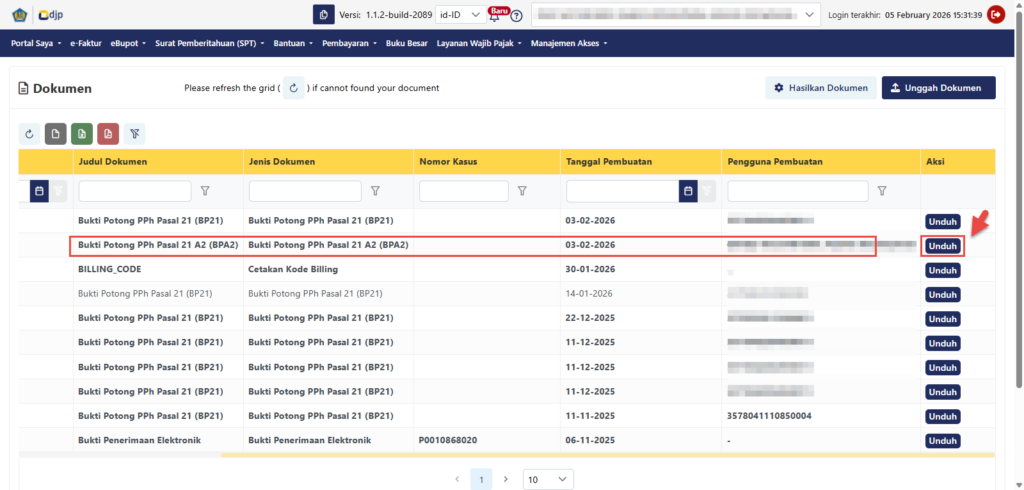The width and height of the screenshot is (1024, 490).
Task: Click the next page arrow in pagination
Action: pyautogui.click(x=506, y=480)
